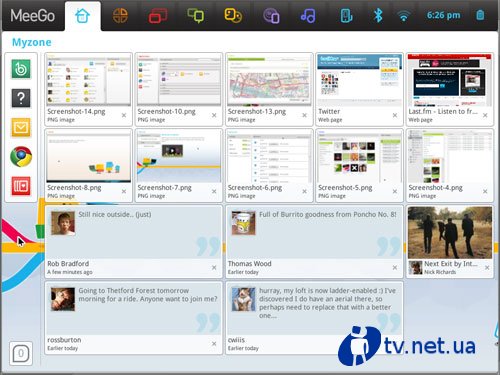
Task: Open the Next Exit album tile
Action: pyautogui.click(x=450, y=241)
